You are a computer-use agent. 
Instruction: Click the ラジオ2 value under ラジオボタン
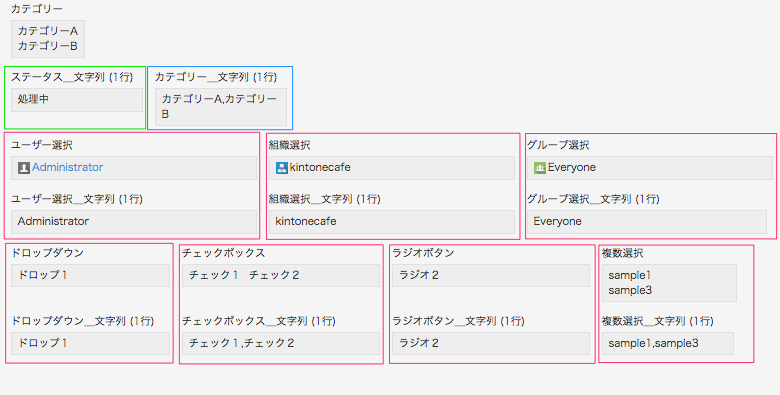pyautogui.click(x=419, y=275)
